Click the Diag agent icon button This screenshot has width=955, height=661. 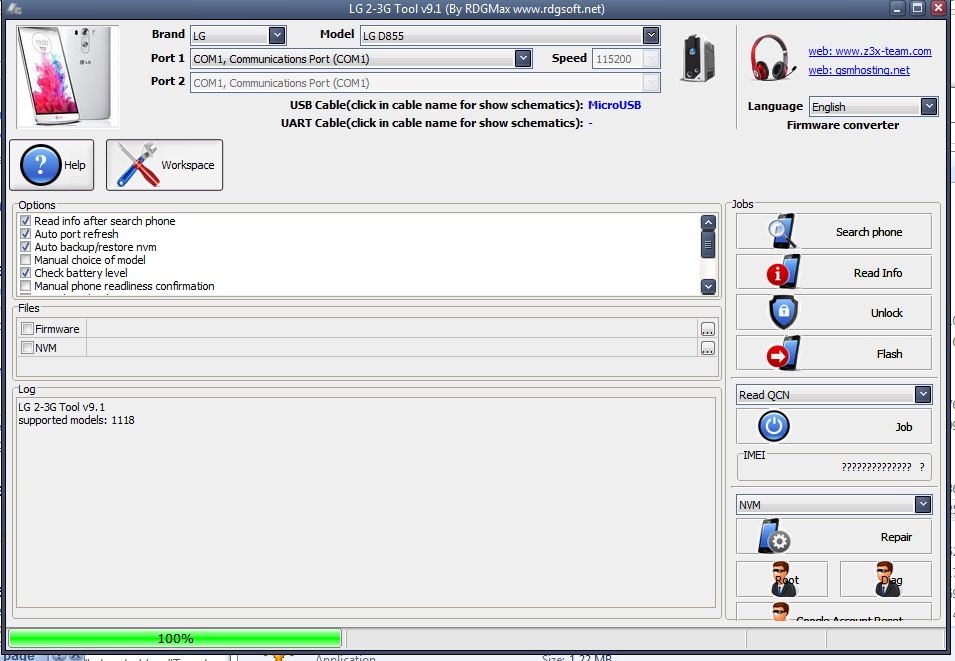pyautogui.click(x=886, y=579)
